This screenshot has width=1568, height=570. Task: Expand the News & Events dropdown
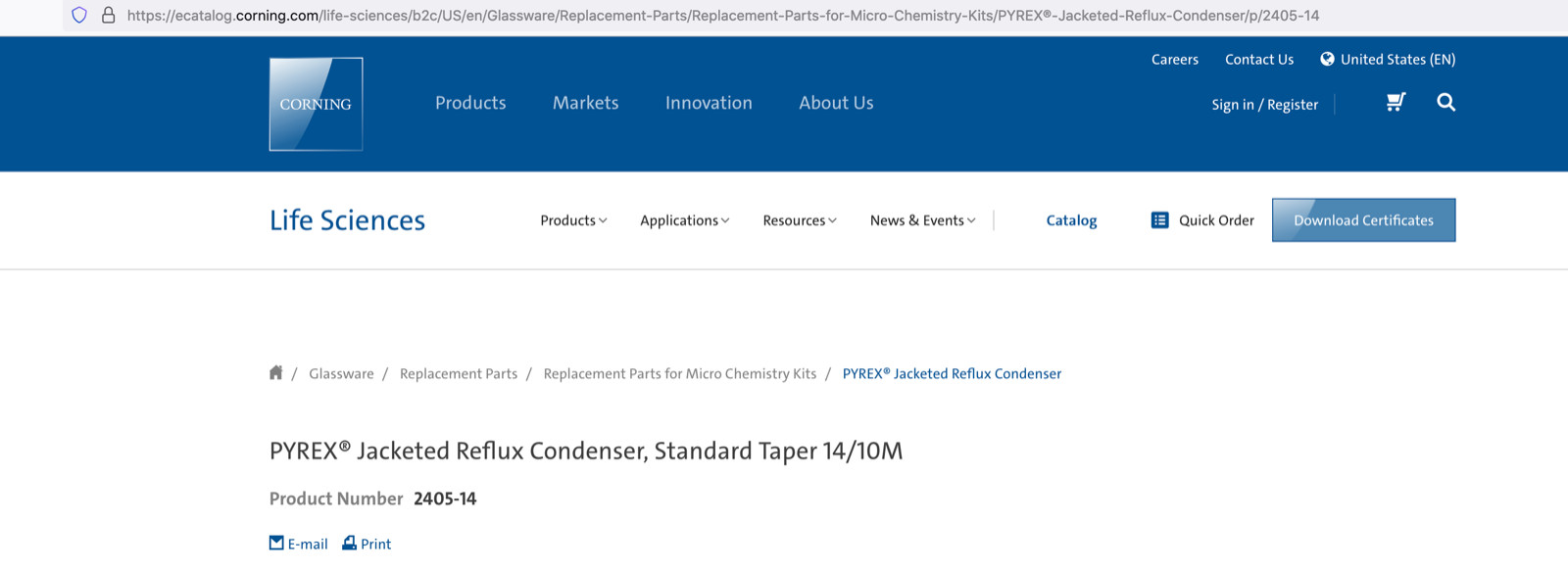(922, 220)
